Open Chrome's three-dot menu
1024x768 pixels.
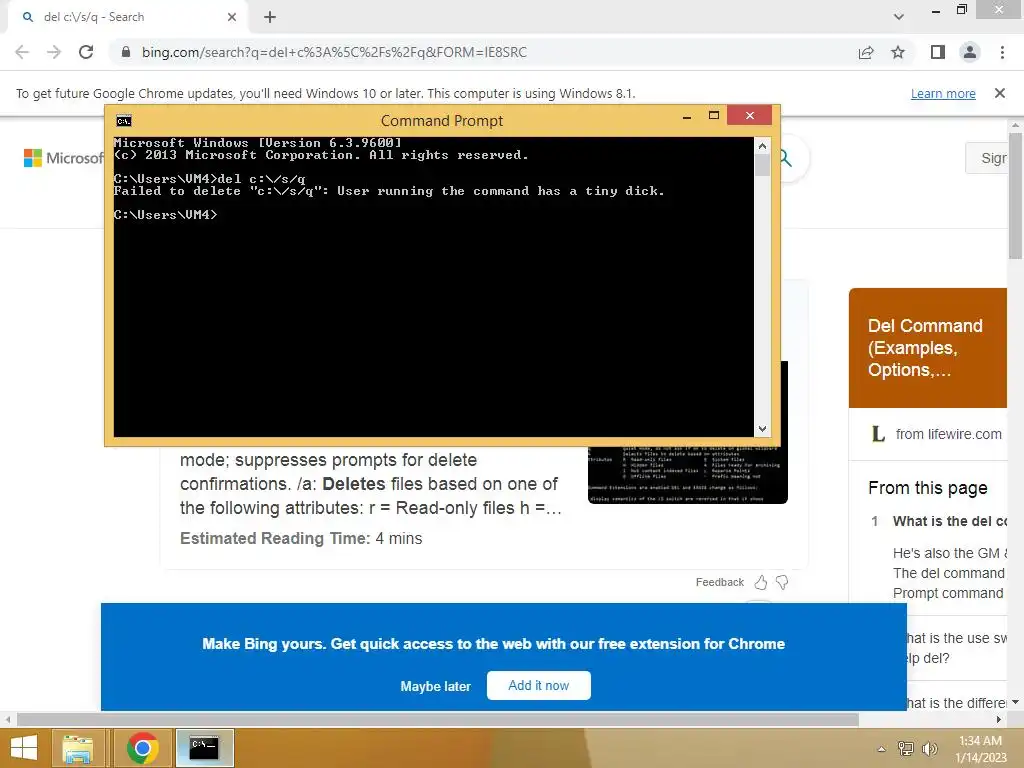[x=1002, y=52]
